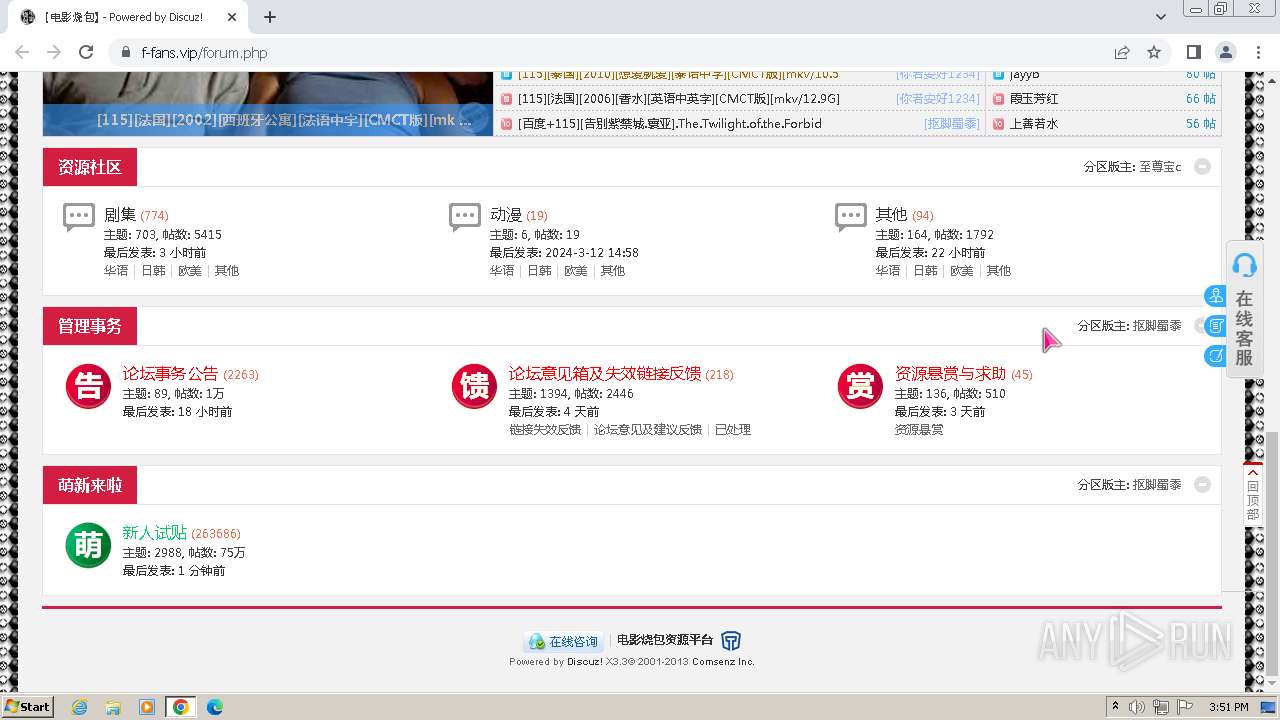Open the 其他 forum speech-bubble icon

point(851,216)
